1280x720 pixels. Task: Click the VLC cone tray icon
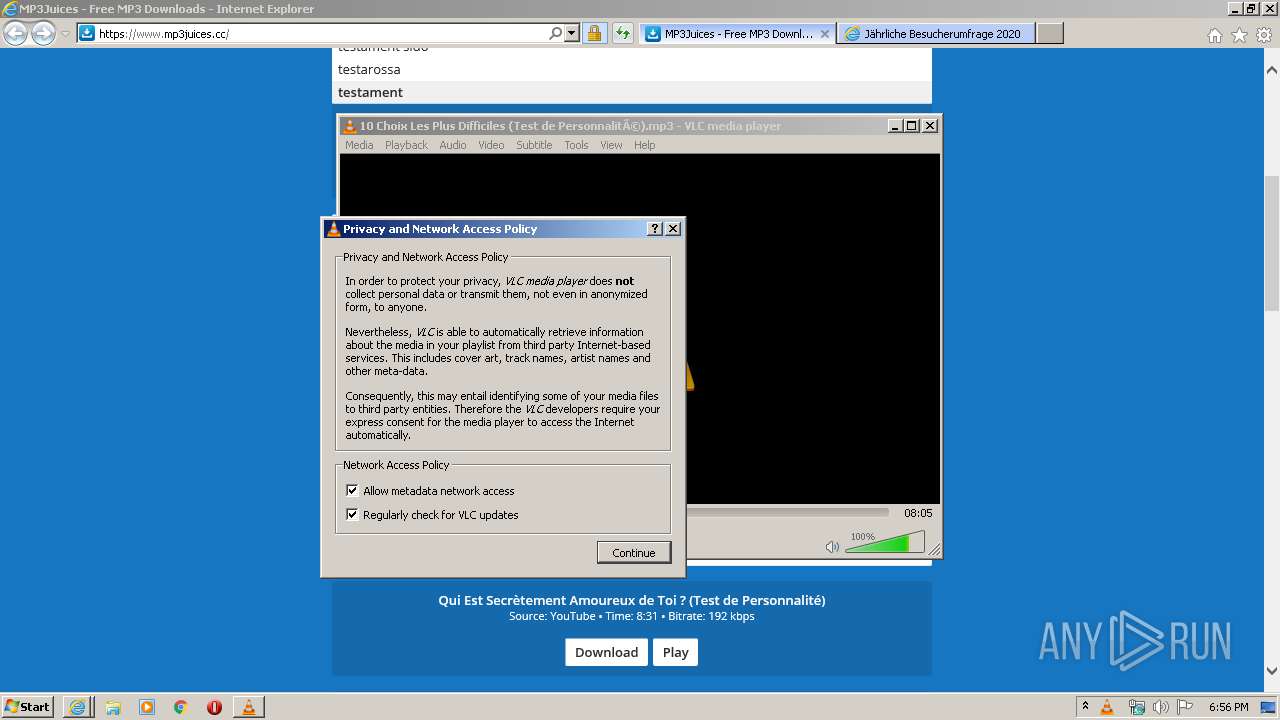tap(1107, 707)
